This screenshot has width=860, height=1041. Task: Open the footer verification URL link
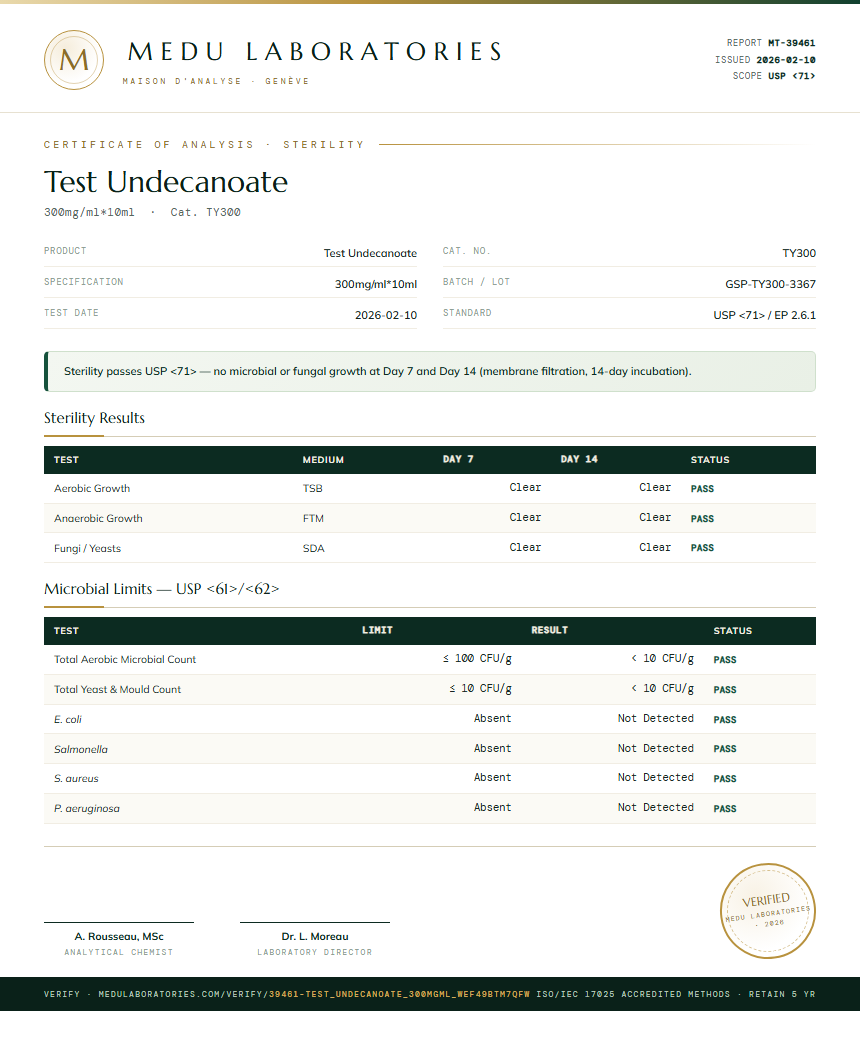[314, 994]
